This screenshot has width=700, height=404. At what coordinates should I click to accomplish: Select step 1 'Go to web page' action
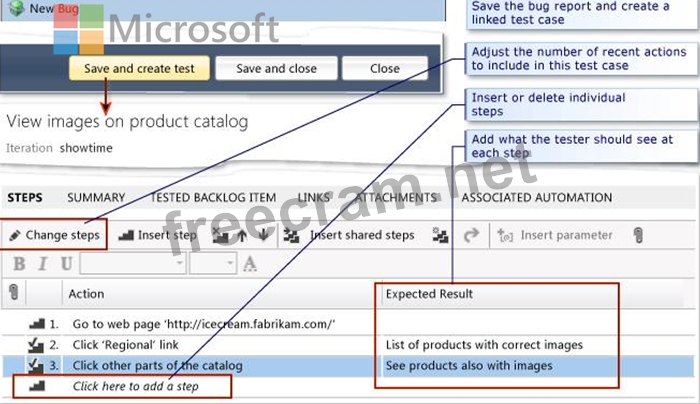204,324
